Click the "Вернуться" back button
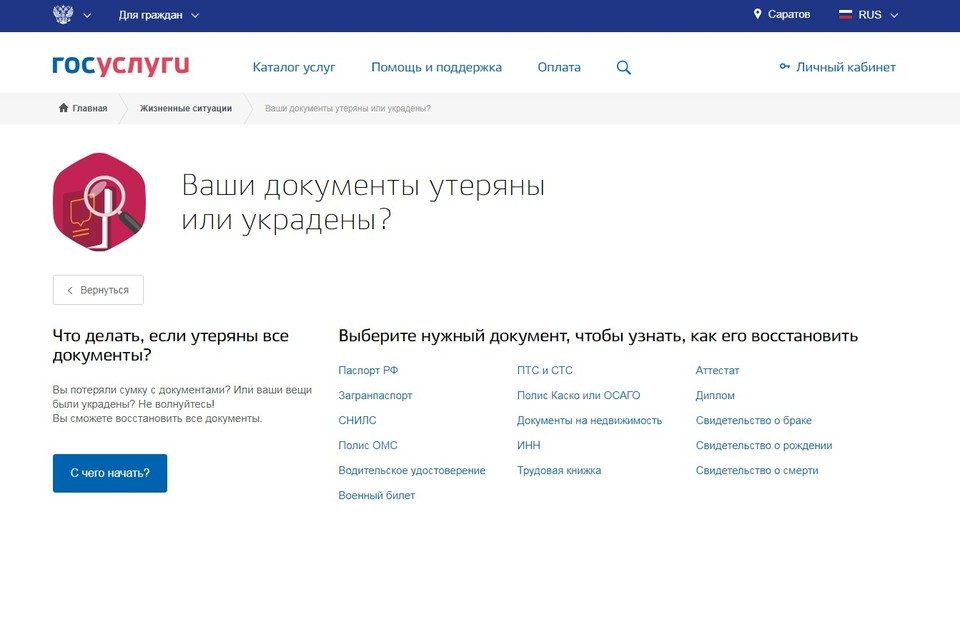 (x=98, y=290)
